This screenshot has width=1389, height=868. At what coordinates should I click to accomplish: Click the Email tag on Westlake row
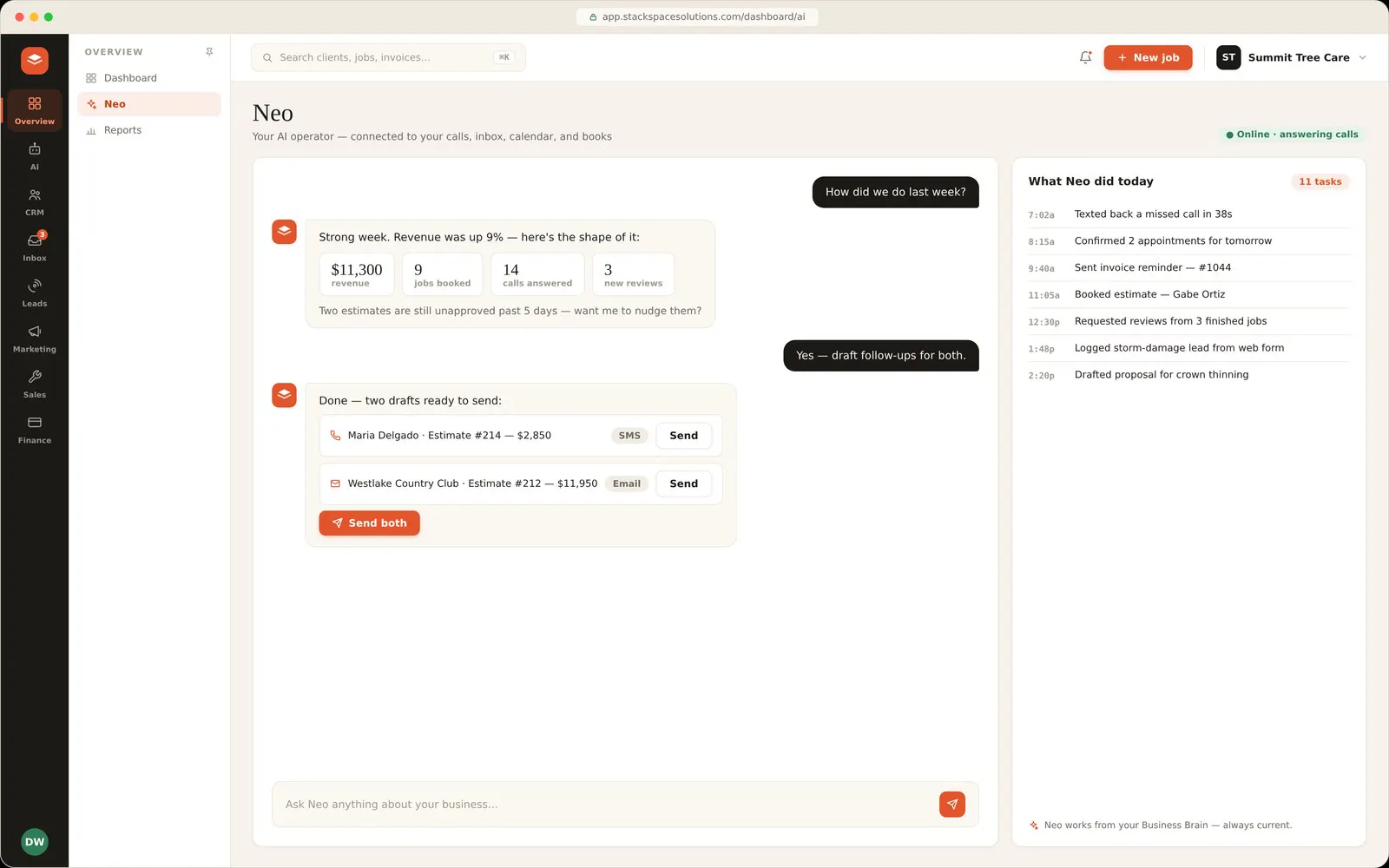[627, 483]
